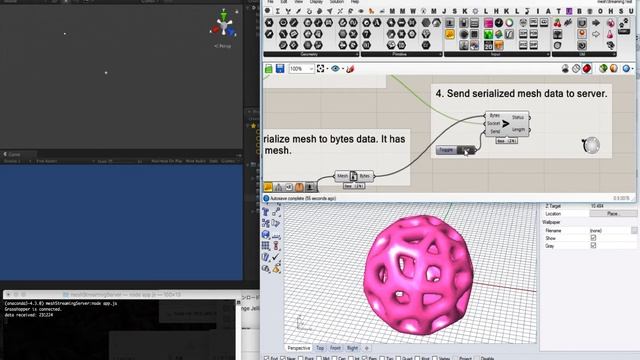Click the green selected-only preview icon

pos(603,69)
